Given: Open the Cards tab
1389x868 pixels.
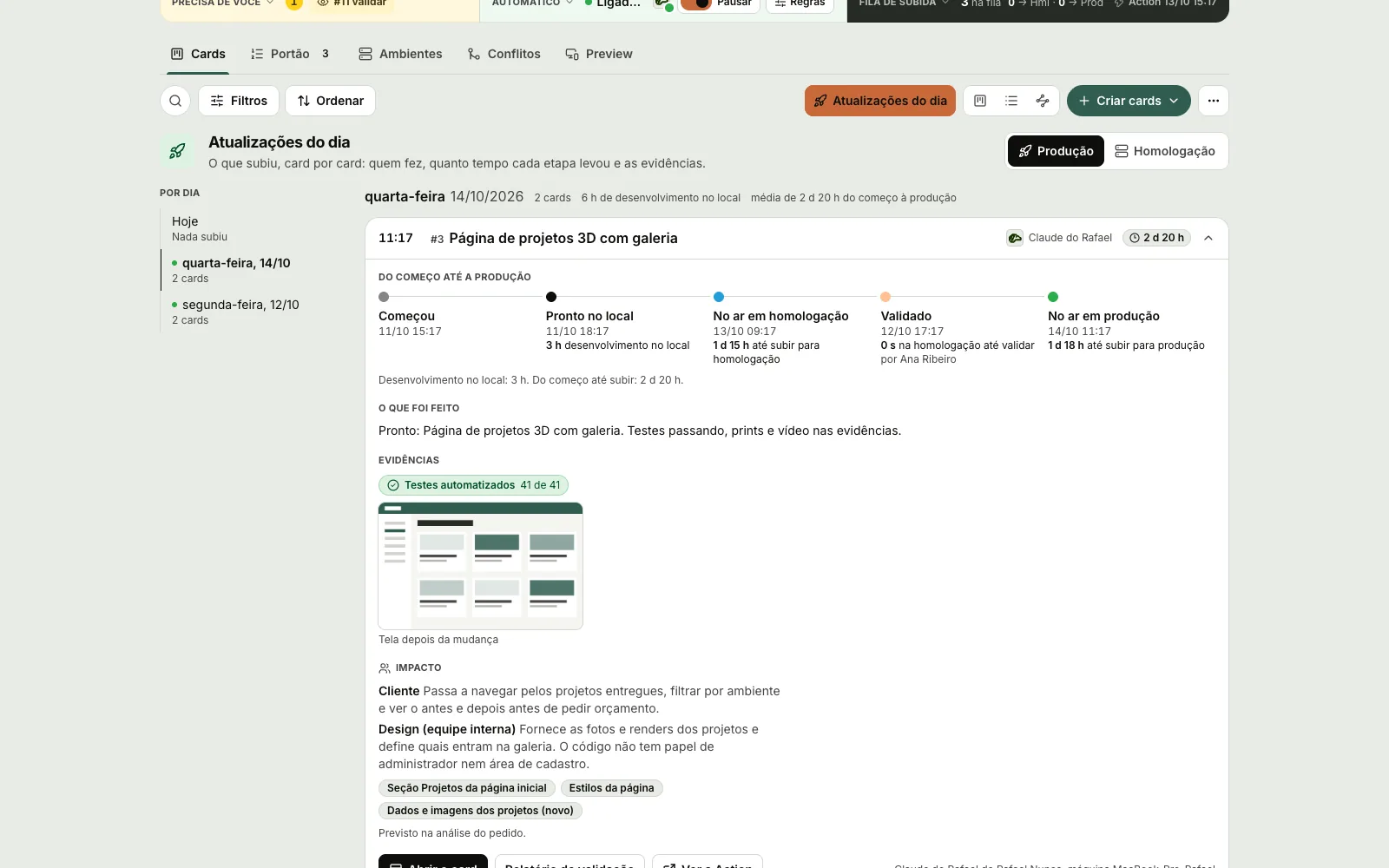Looking at the screenshot, I should pyautogui.click(x=198, y=54).
